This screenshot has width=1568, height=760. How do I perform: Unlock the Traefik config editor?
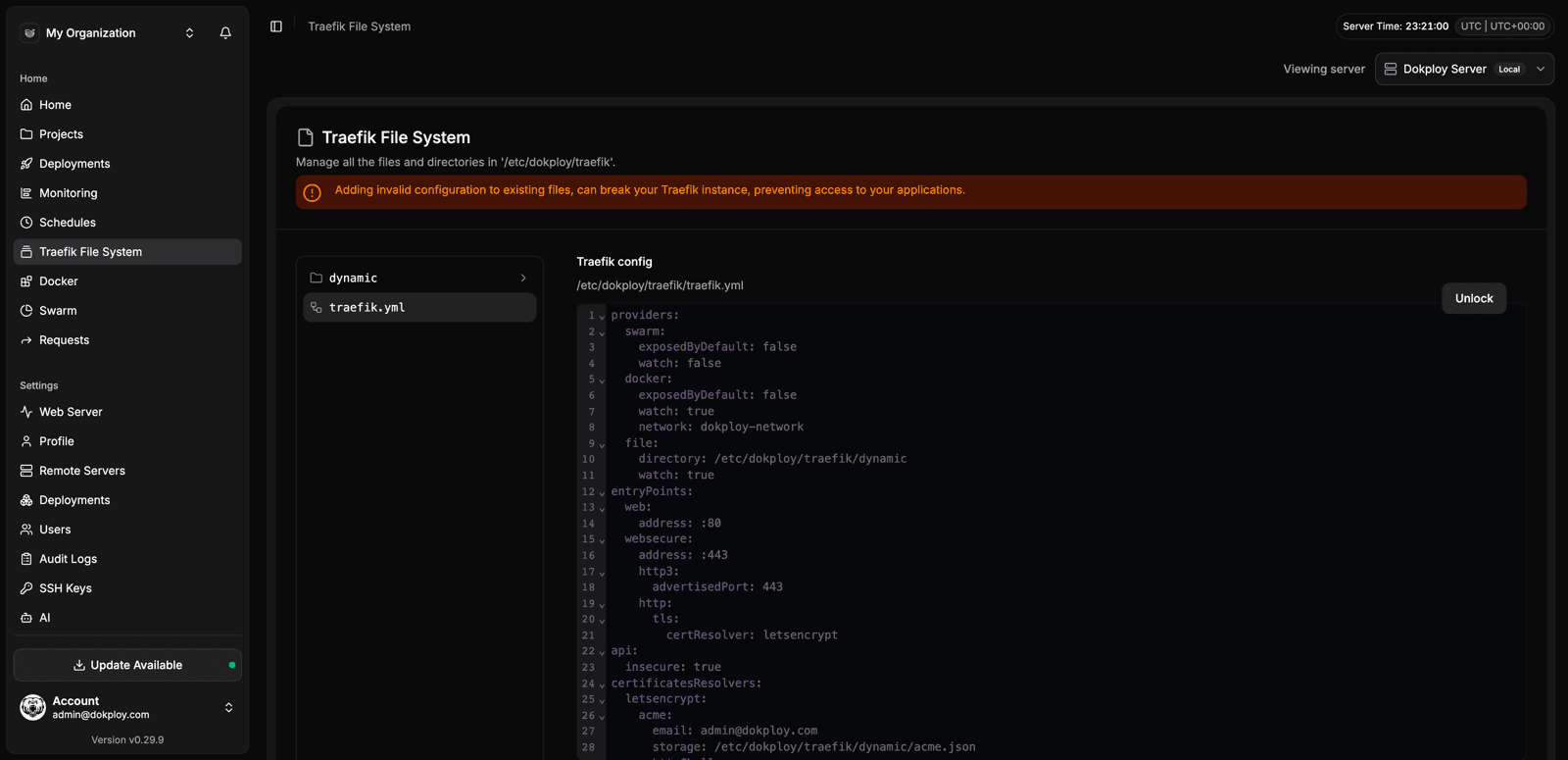(1474, 298)
